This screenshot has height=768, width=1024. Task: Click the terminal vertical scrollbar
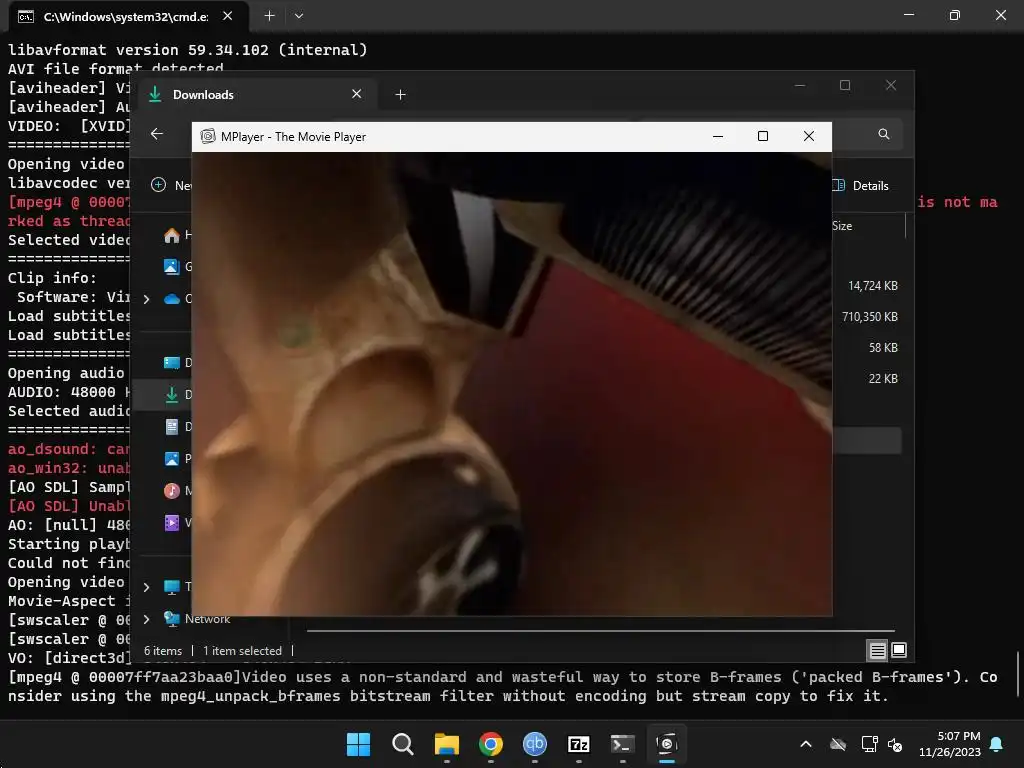(x=1019, y=675)
